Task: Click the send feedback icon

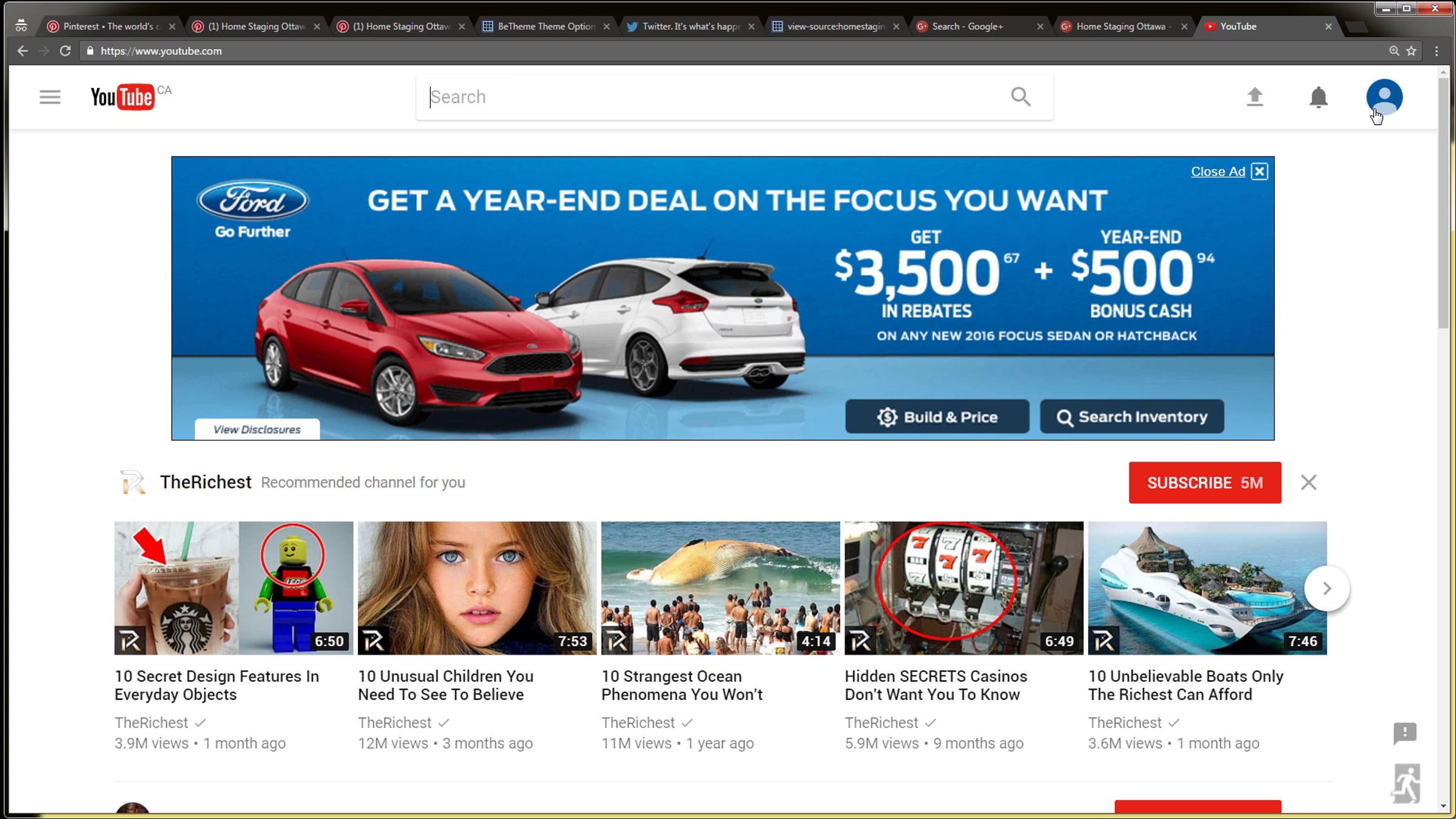Action: (x=1405, y=733)
